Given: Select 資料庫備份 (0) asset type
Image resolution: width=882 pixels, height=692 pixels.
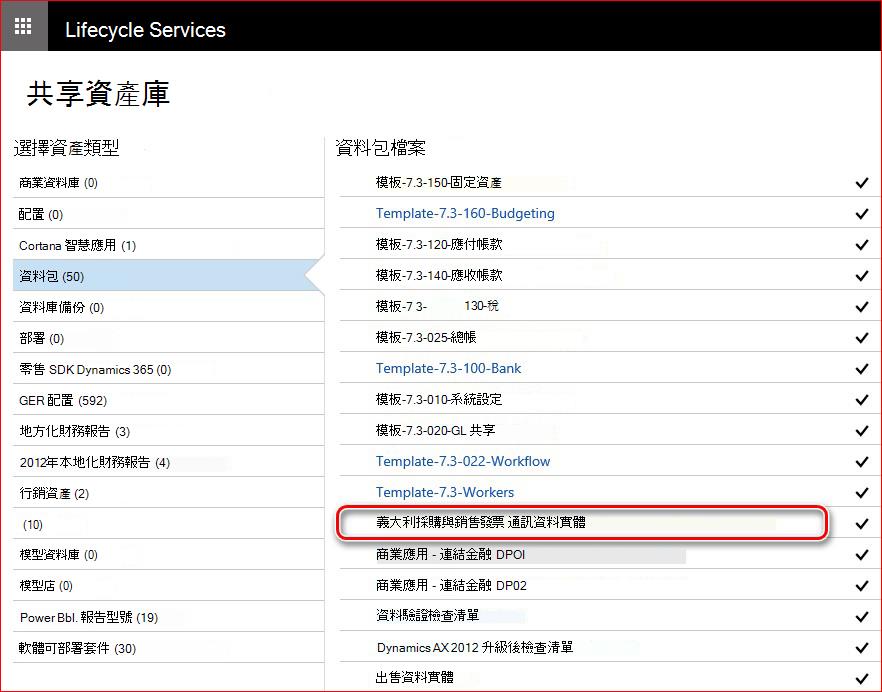Looking at the screenshot, I should point(169,307).
